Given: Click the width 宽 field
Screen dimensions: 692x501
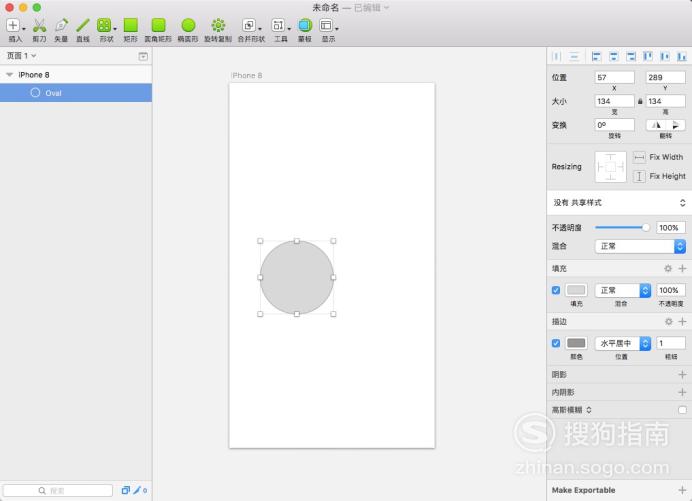Looking at the screenshot, I should tap(615, 102).
